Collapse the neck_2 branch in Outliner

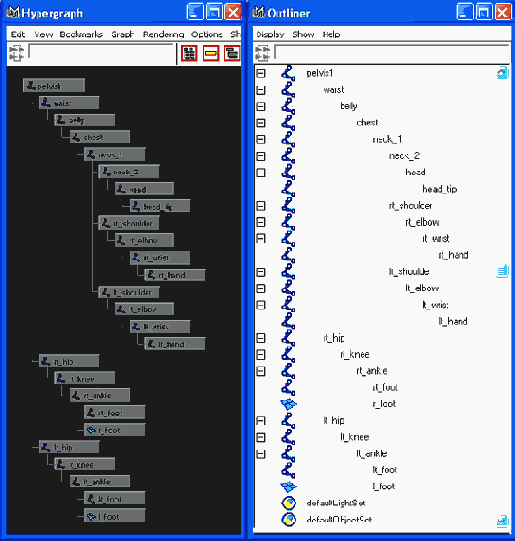pos(261,156)
